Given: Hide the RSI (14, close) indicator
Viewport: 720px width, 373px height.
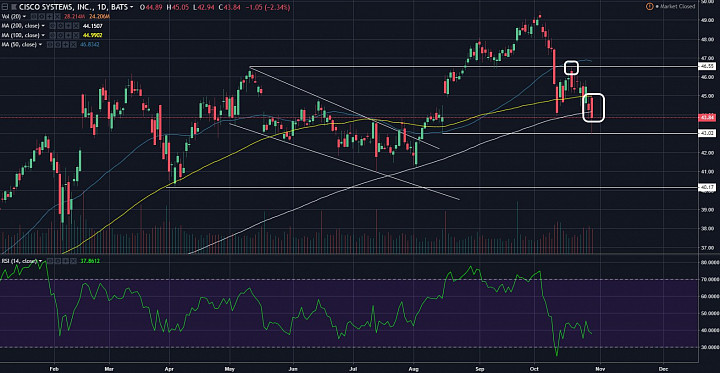Looking at the screenshot, I should (x=50, y=261).
